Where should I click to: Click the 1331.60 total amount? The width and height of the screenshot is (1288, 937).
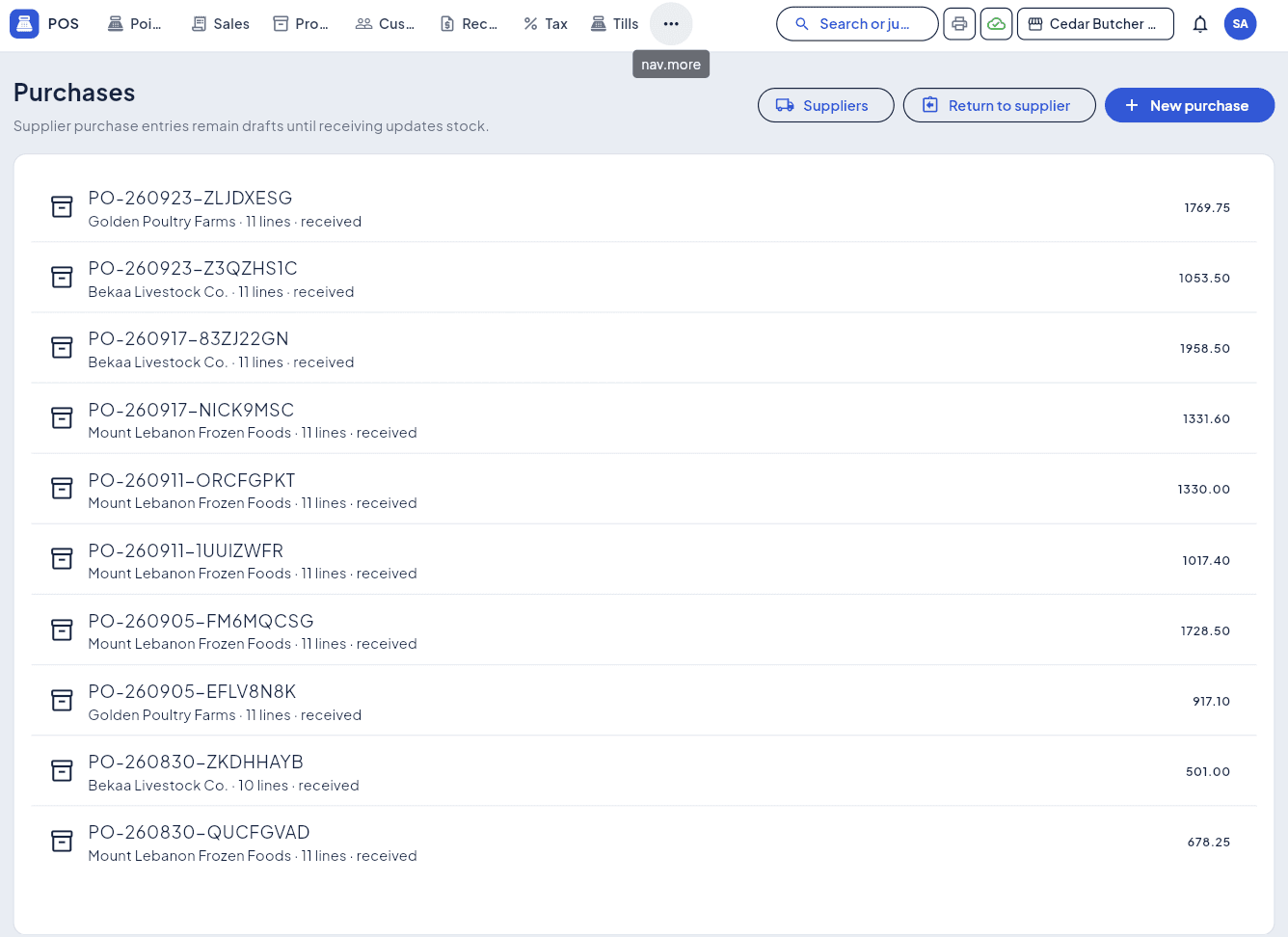point(1206,418)
